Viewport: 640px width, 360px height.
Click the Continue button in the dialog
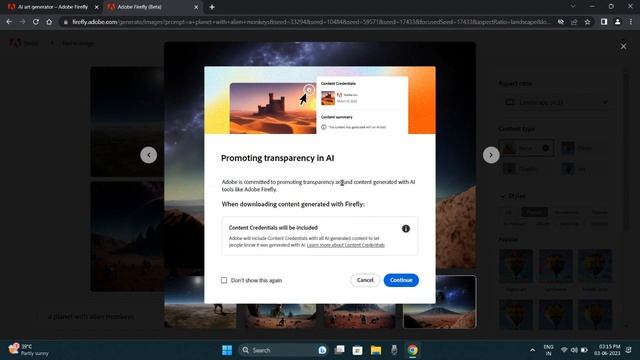point(401,280)
